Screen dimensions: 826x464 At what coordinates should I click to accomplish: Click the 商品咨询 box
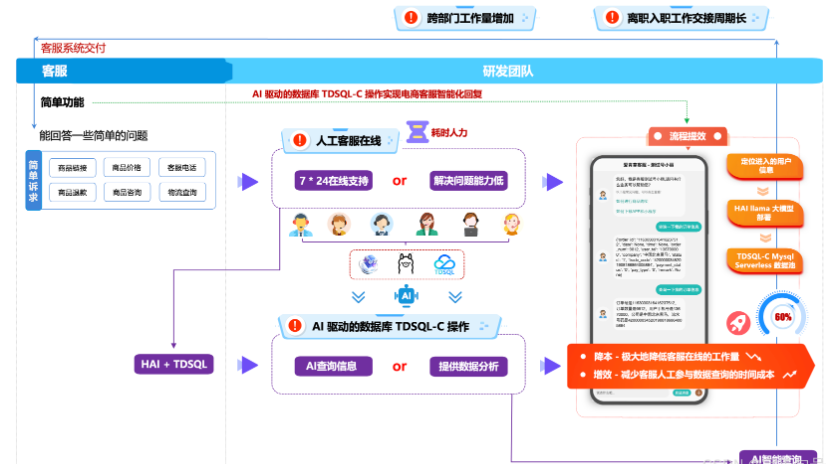tap(126, 192)
